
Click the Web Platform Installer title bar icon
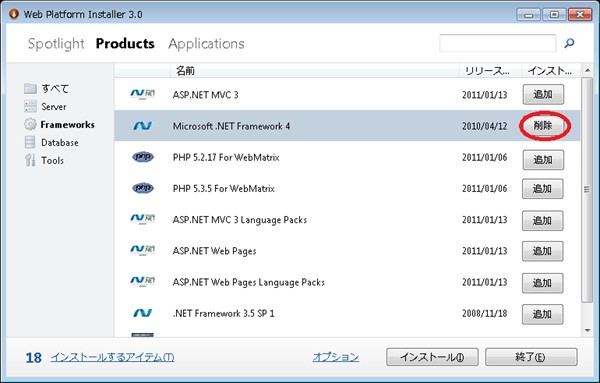click(x=14, y=14)
